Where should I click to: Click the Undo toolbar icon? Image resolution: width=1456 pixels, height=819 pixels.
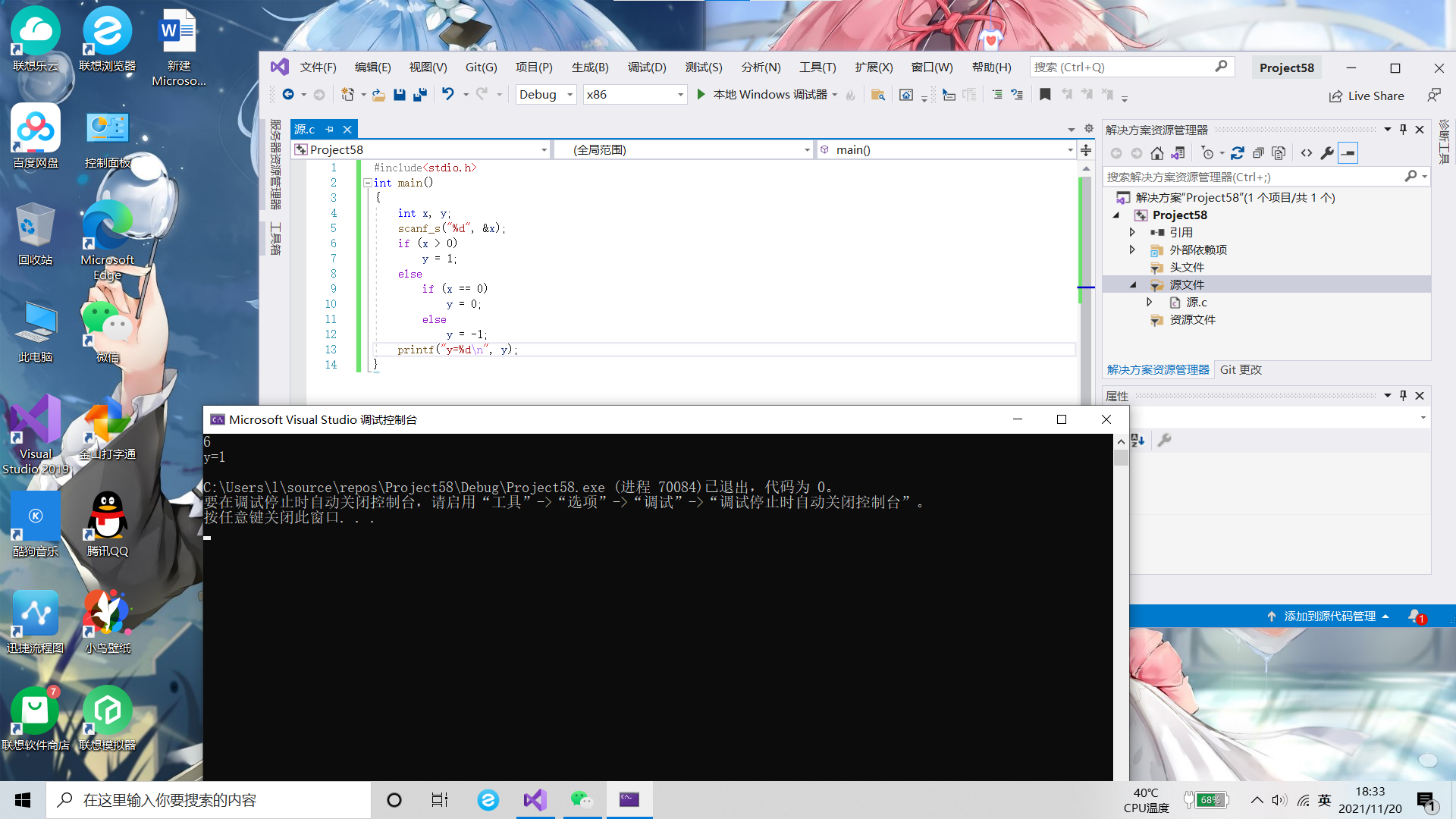click(x=448, y=94)
